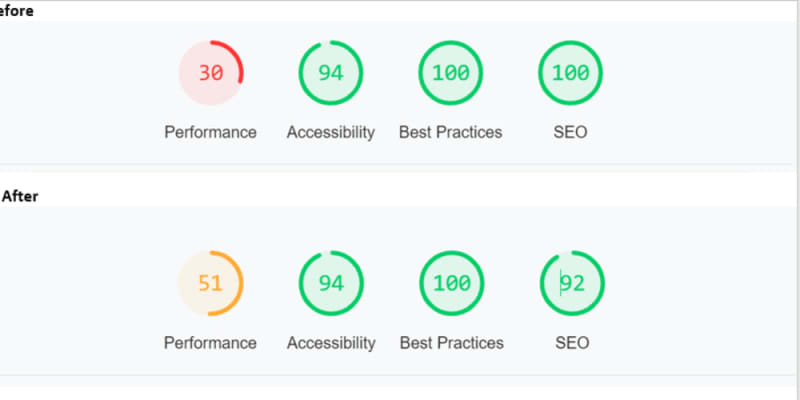Click the Before SEO gauge showing 100

click(x=571, y=73)
